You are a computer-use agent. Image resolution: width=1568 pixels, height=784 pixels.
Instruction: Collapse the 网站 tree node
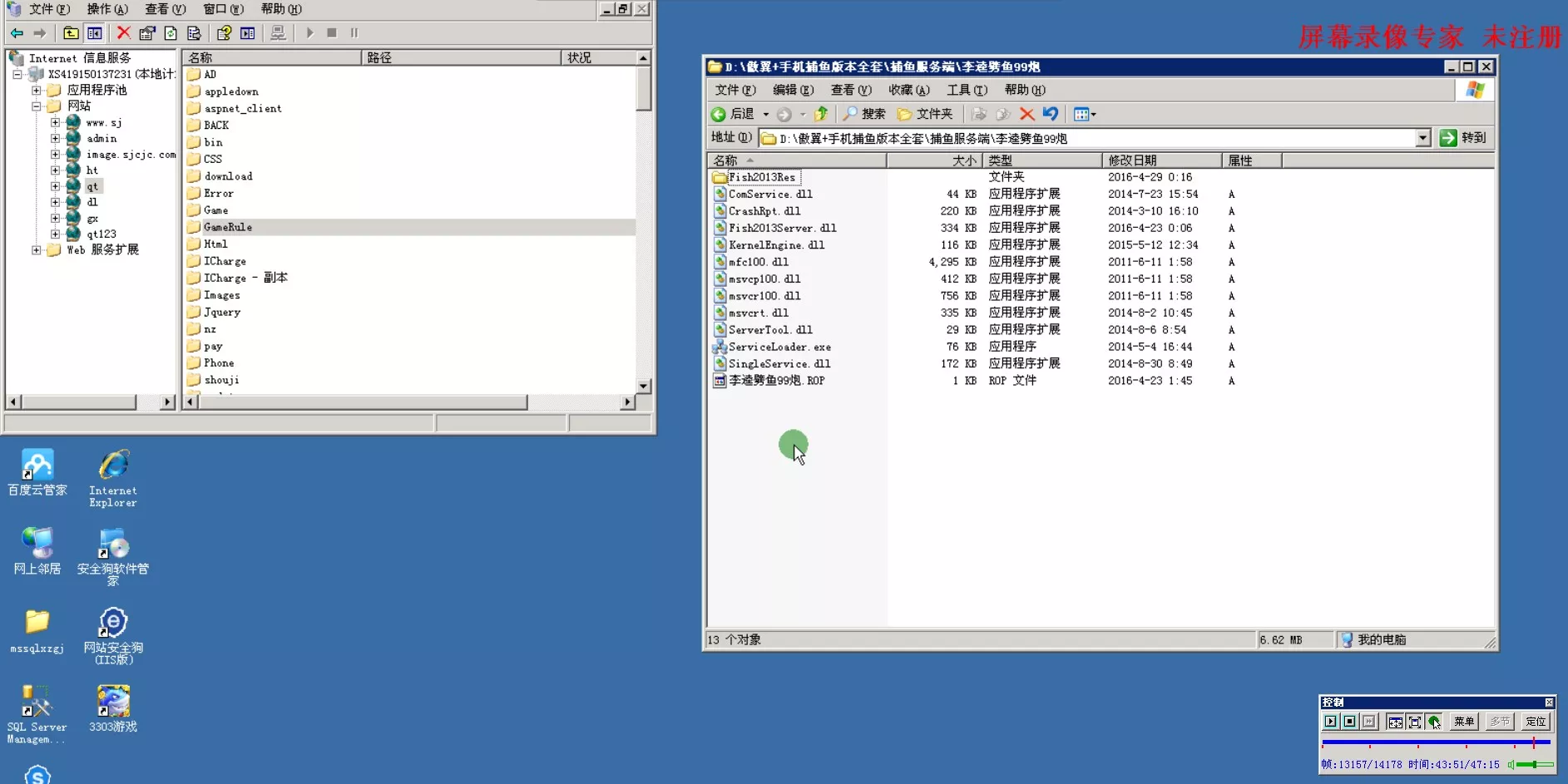point(36,106)
